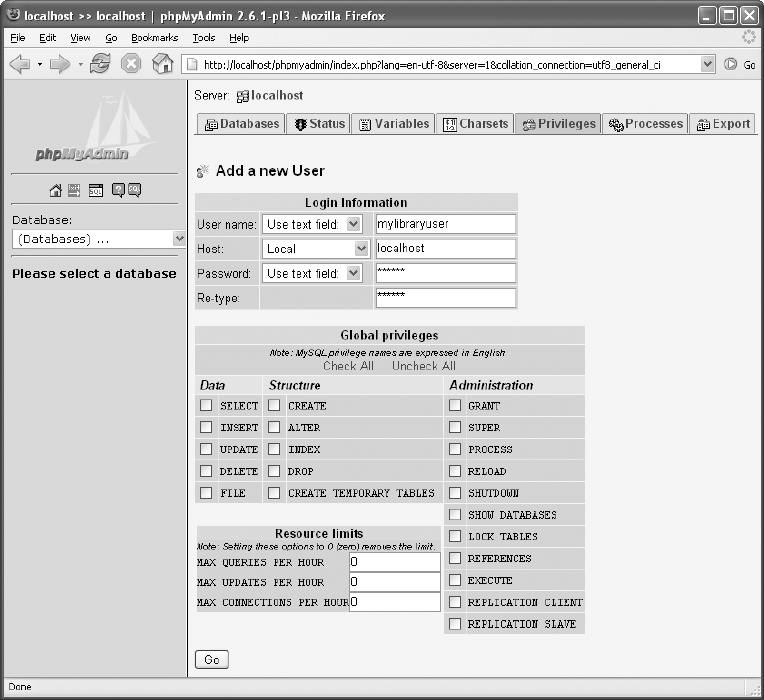Image resolution: width=764 pixels, height=700 pixels.
Task: Open the SQL query window icon
Action: (96, 190)
